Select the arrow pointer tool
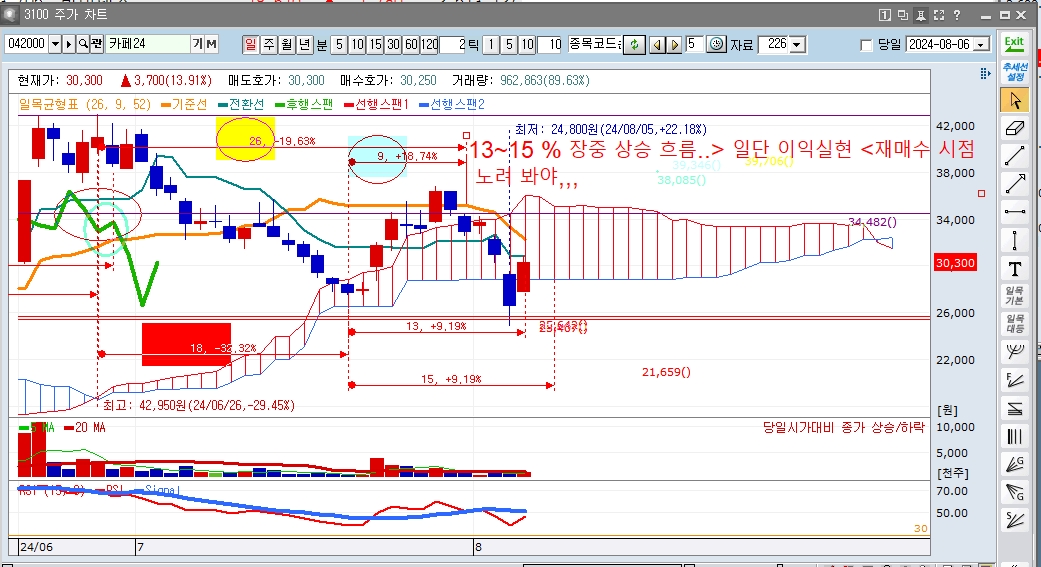 (1014, 100)
